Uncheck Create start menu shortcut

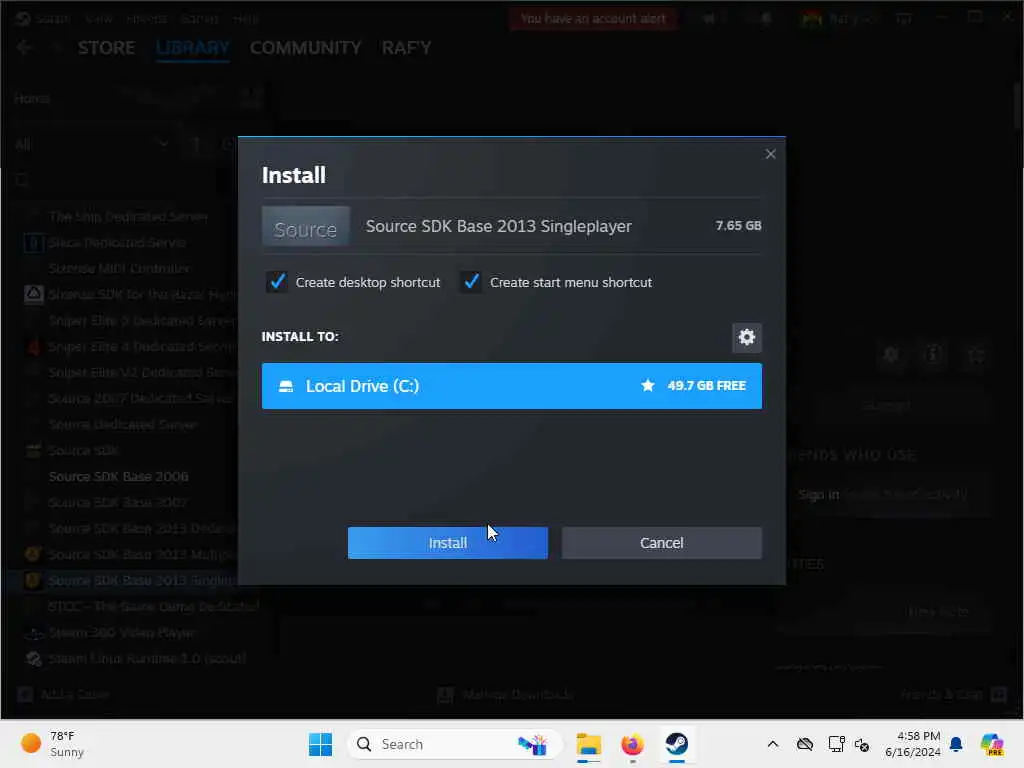pyautogui.click(x=471, y=282)
